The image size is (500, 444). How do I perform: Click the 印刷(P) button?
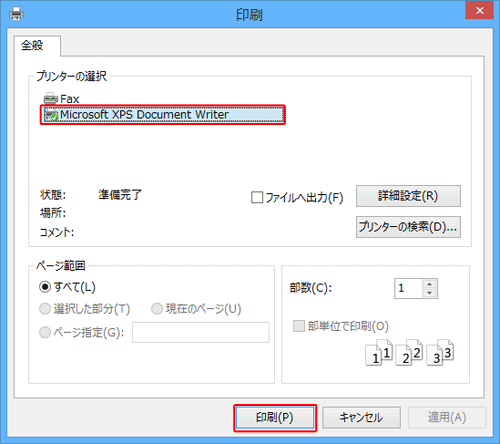[275, 418]
